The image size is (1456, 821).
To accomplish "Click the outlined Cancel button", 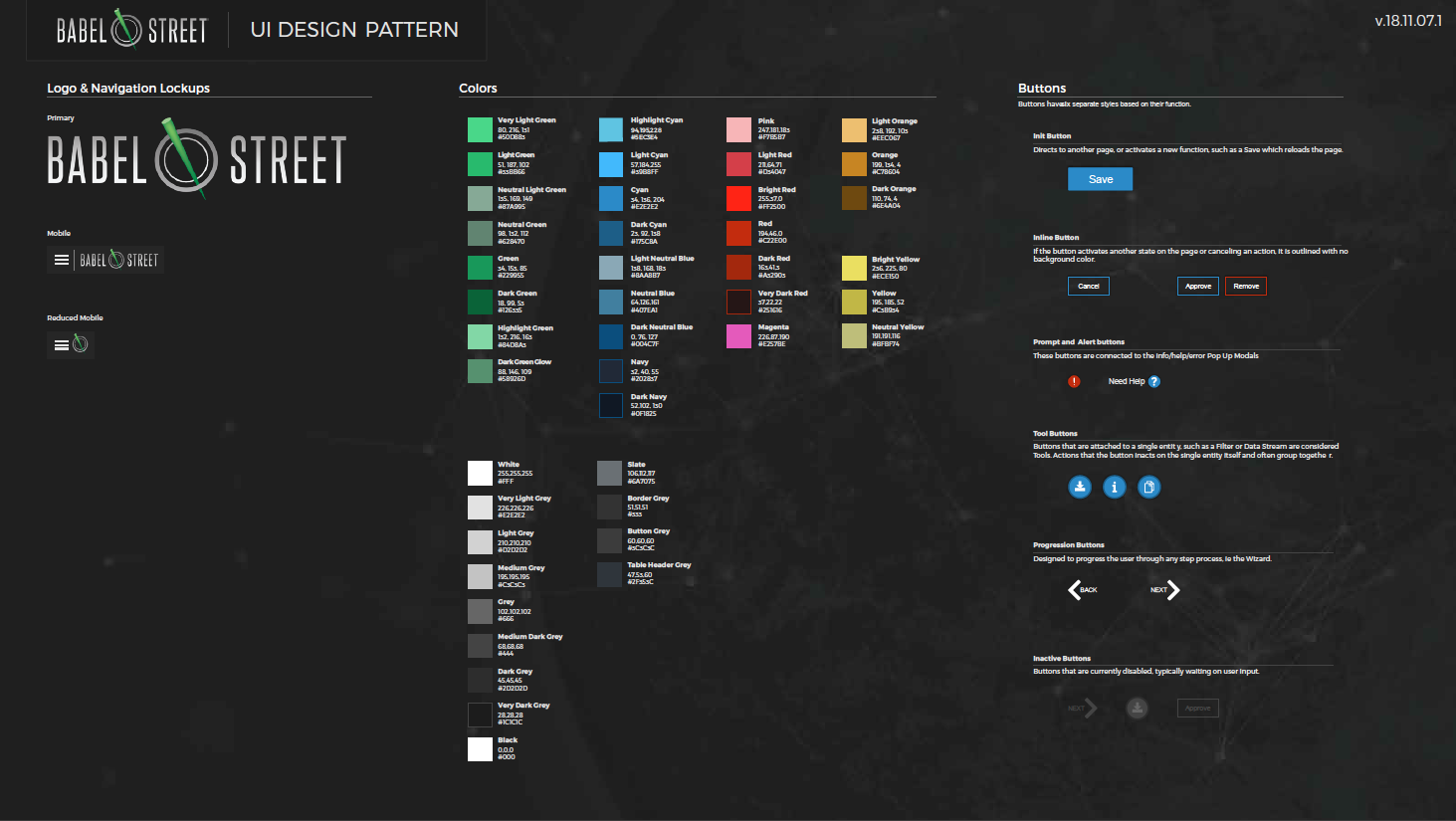I will (x=1089, y=286).
